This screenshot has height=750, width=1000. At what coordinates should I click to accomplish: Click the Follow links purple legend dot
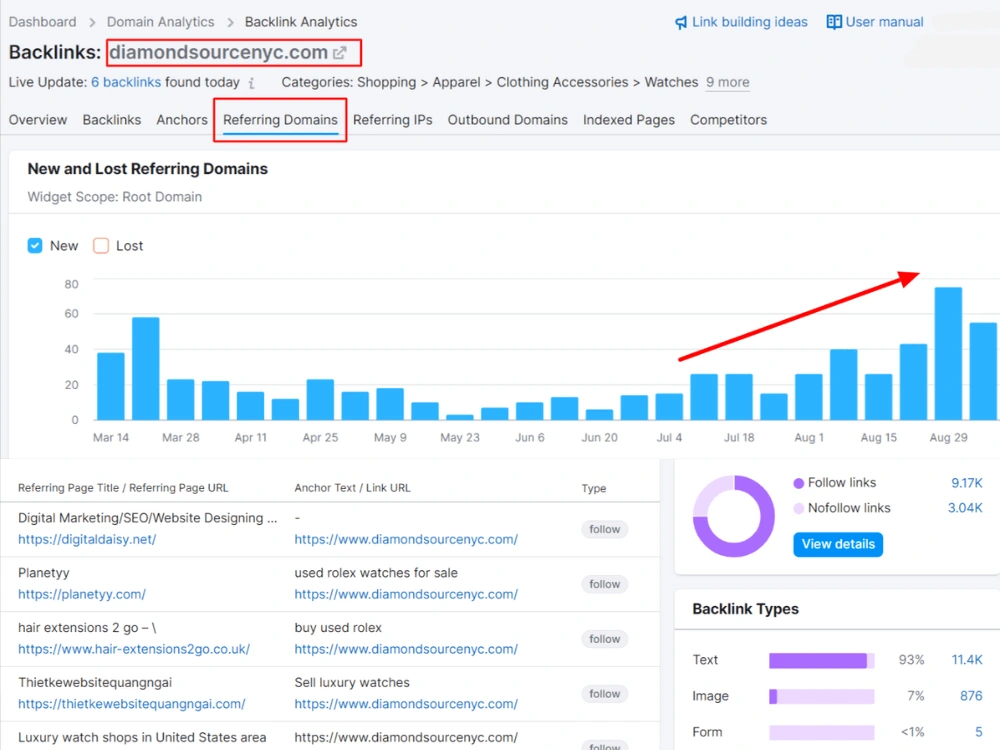(798, 483)
